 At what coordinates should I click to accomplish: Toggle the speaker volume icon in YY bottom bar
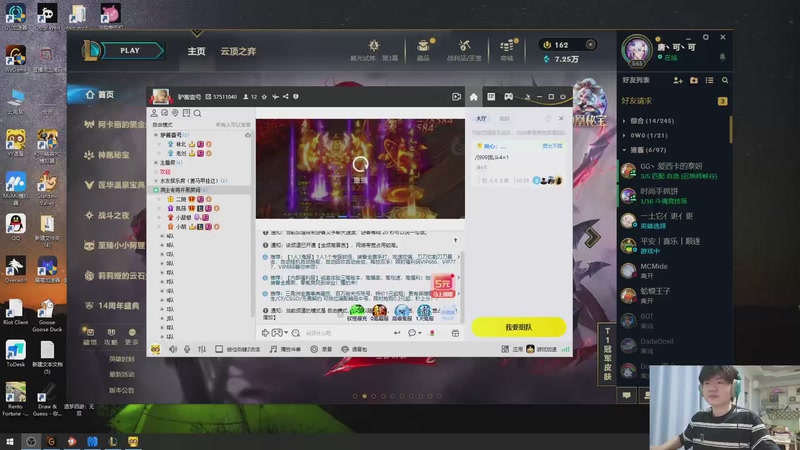(x=173, y=349)
